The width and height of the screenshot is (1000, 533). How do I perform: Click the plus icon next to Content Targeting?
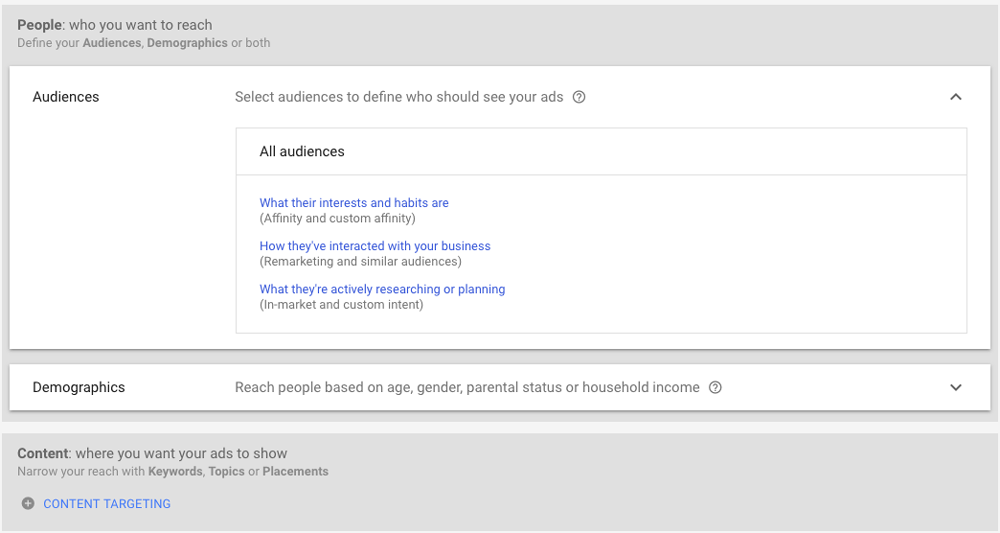(28, 504)
